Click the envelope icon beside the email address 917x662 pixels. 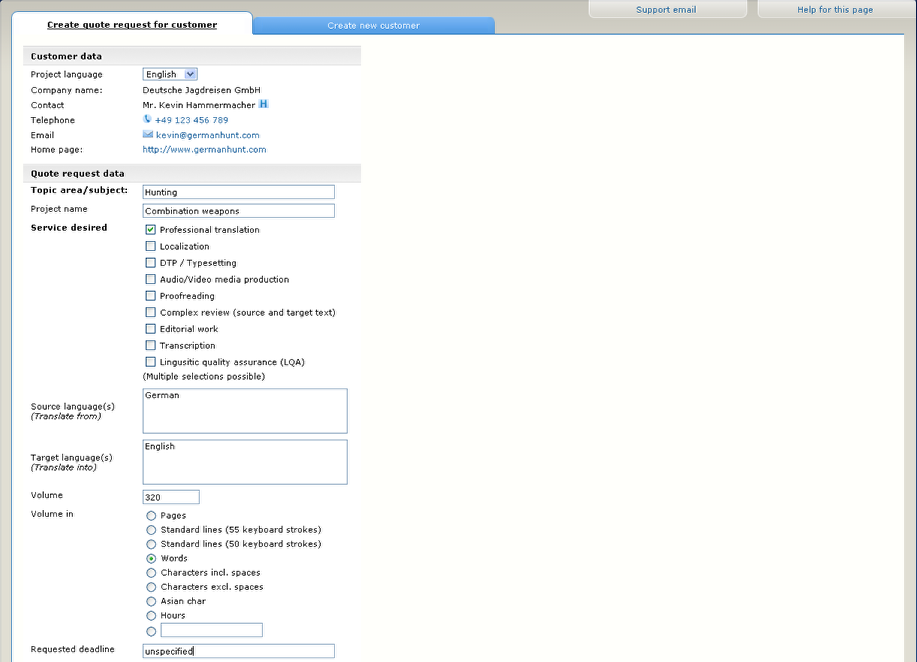(147, 135)
